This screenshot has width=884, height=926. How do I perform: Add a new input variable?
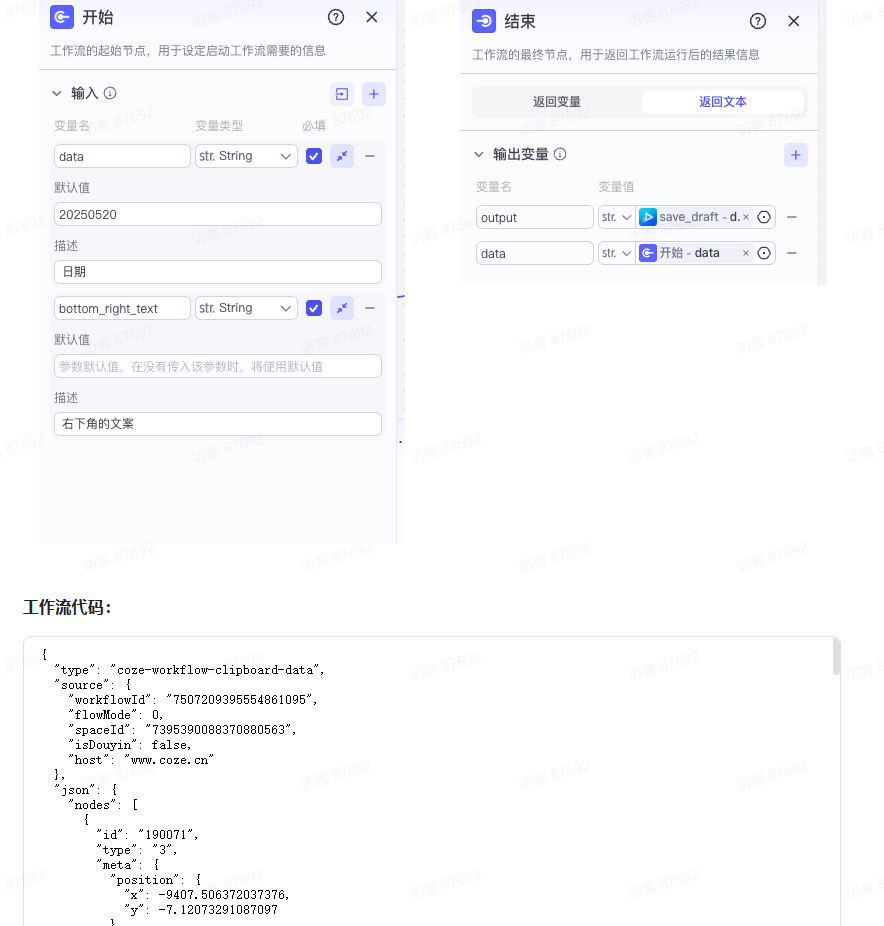pyautogui.click(x=374, y=94)
